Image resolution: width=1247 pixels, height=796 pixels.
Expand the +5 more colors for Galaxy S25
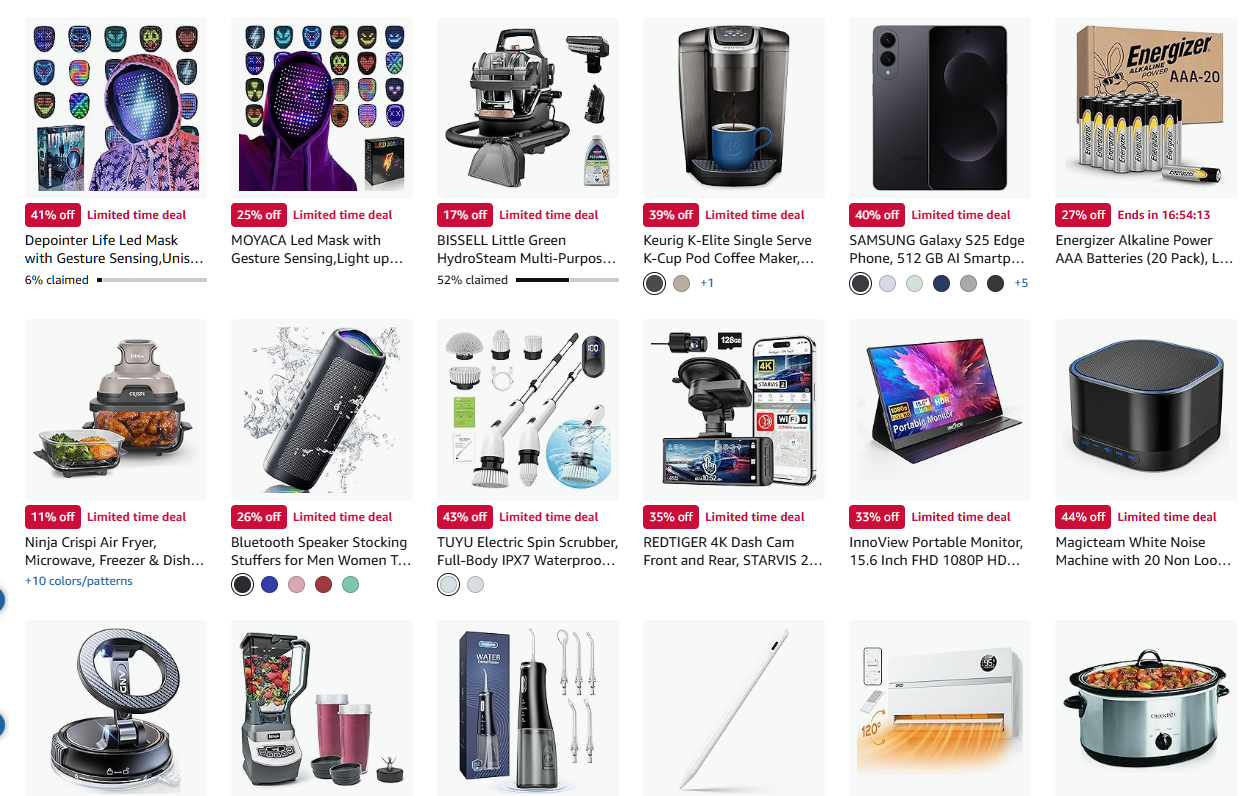1021,283
